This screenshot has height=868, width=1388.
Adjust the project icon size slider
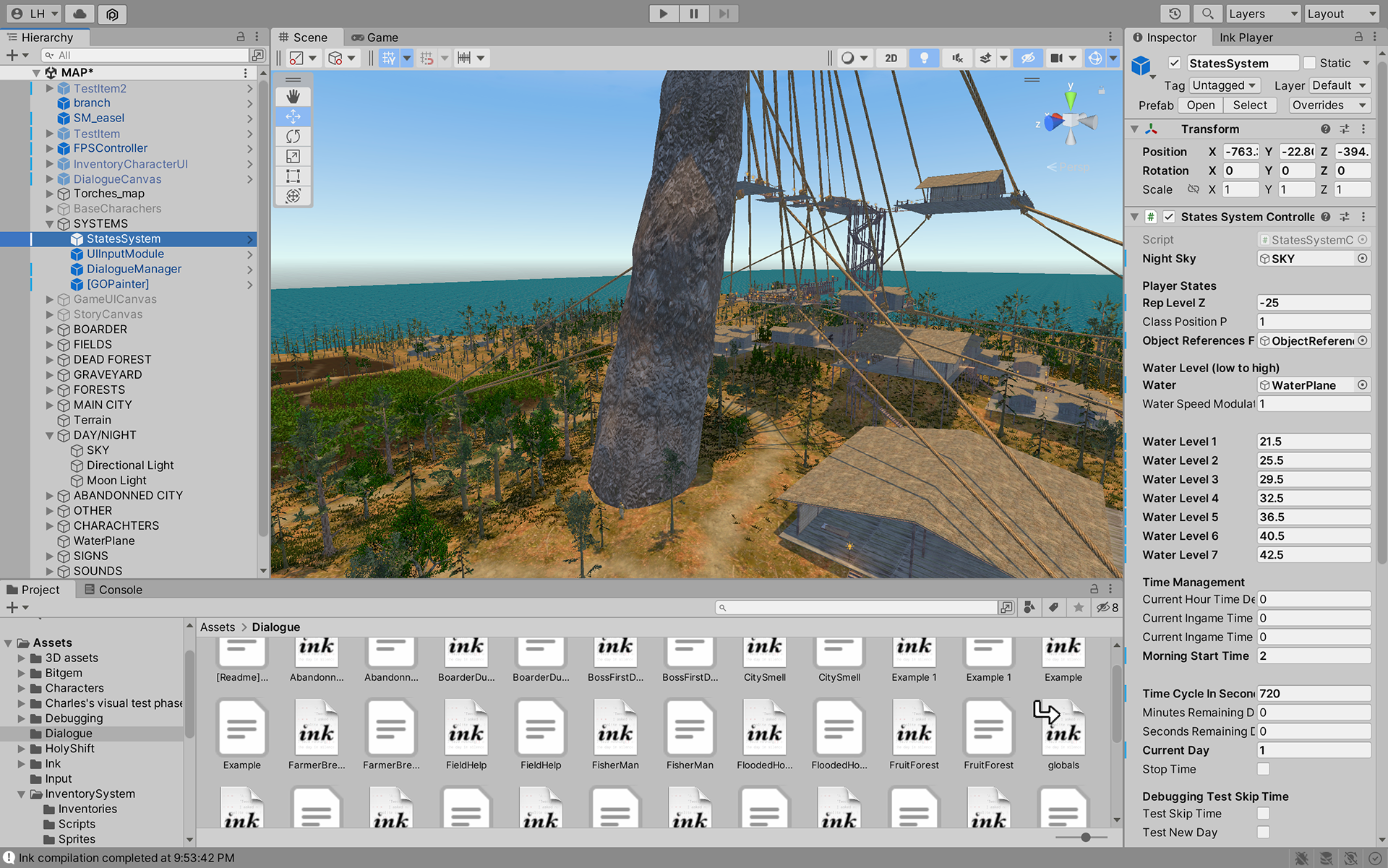(1085, 837)
